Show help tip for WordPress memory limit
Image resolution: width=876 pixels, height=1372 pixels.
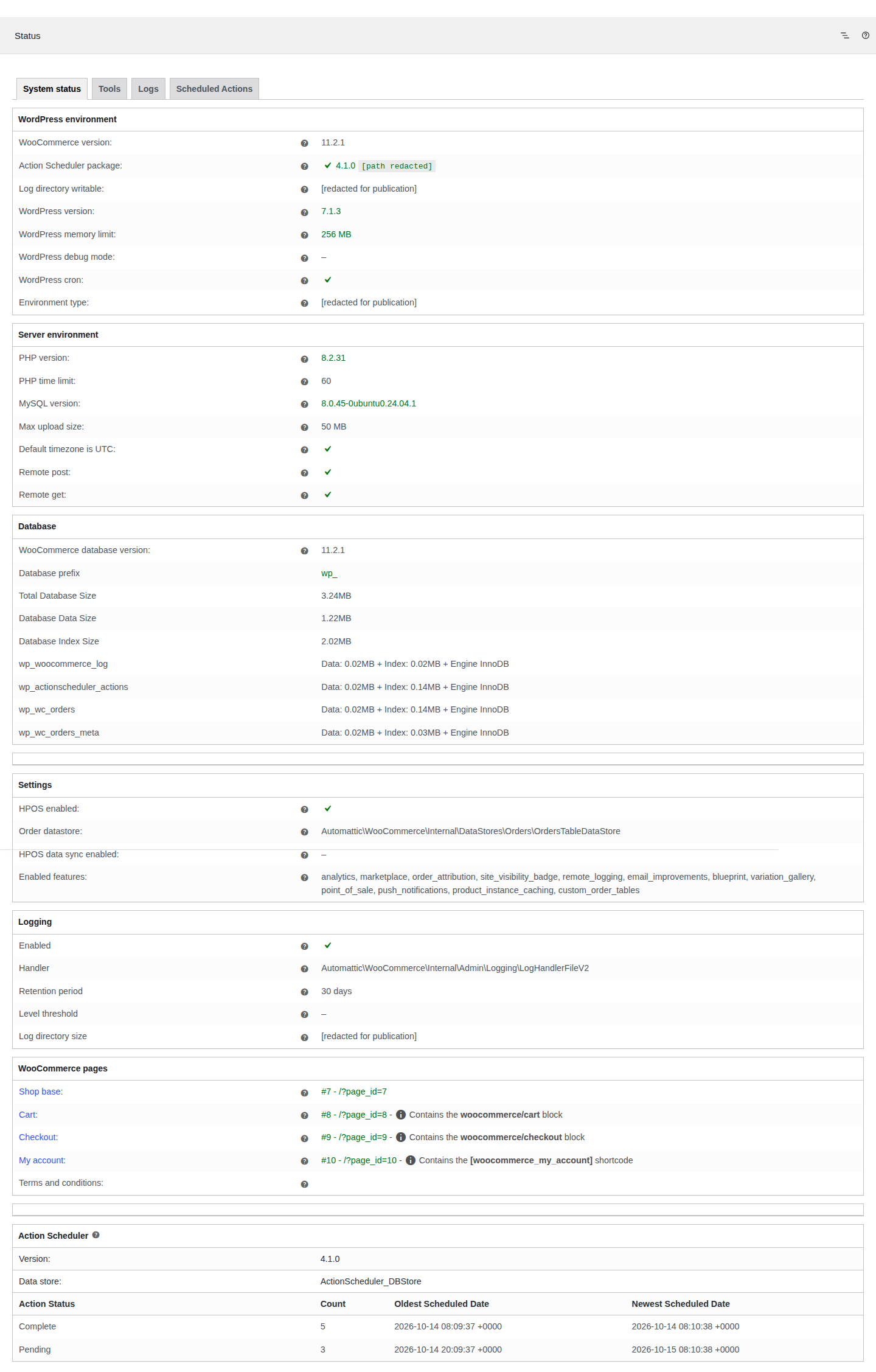coord(304,235)
